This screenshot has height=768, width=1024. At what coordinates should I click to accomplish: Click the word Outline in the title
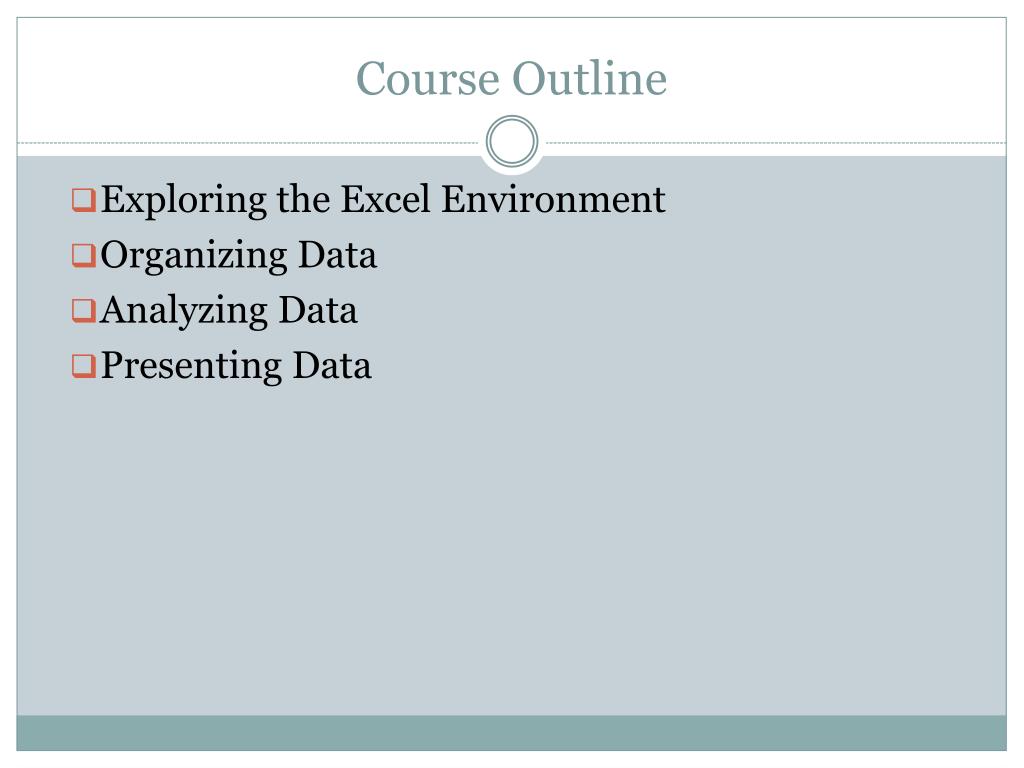tap(590, 78)
